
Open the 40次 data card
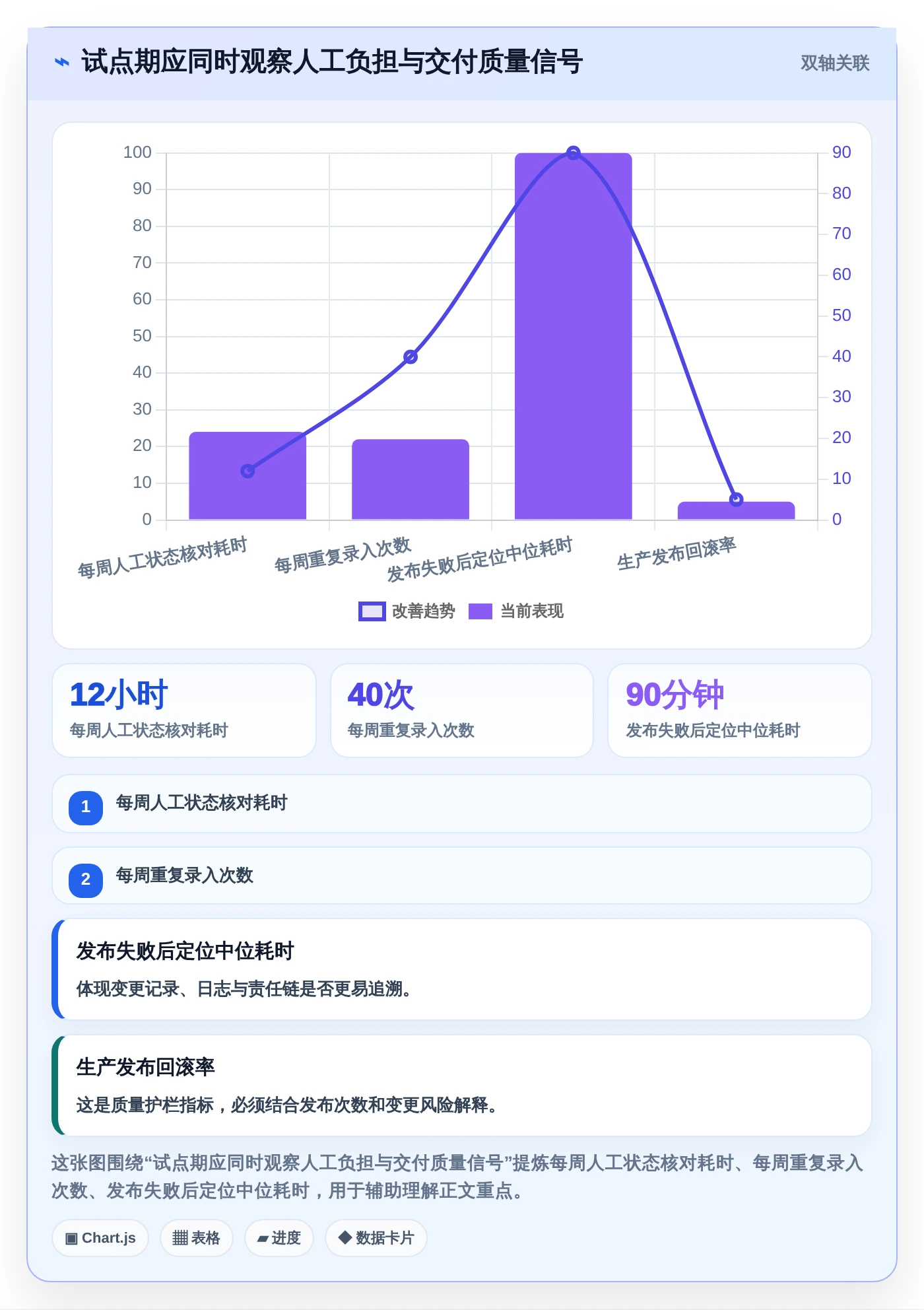462,710
